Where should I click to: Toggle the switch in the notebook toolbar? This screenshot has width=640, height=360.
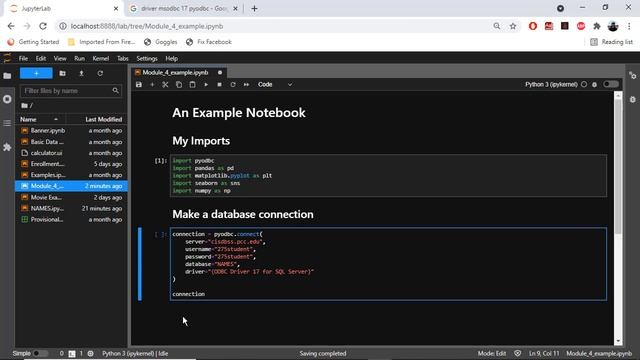point(611,84)
